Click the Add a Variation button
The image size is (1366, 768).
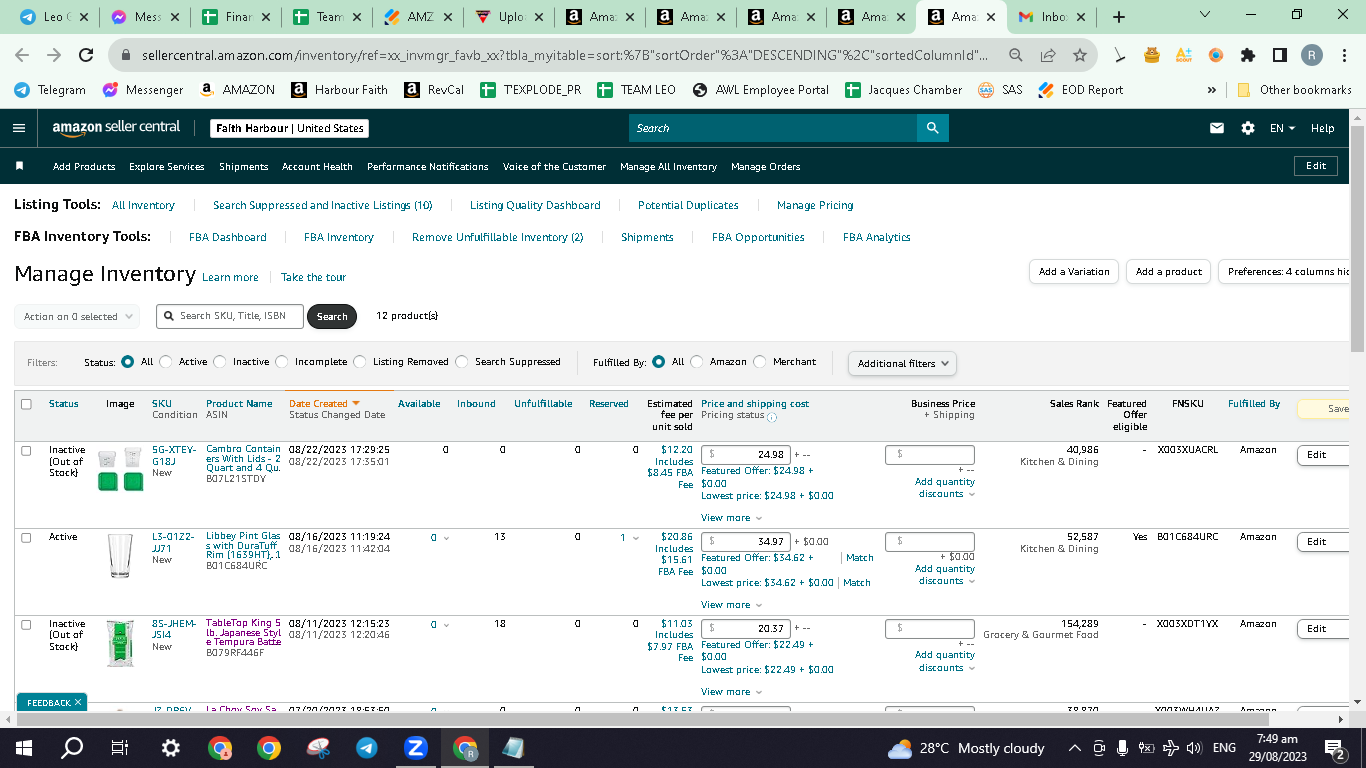(x=1074, y=272)
